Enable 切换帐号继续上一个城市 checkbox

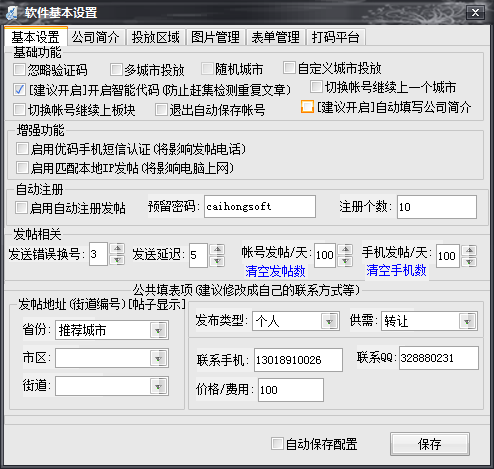[316, 86]
